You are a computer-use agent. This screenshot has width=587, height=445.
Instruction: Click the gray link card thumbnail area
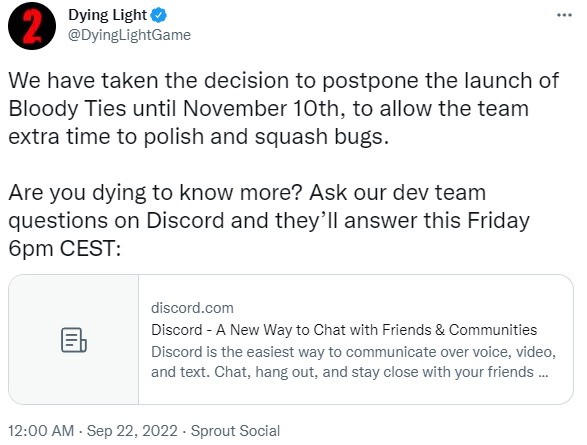point(74,339)
